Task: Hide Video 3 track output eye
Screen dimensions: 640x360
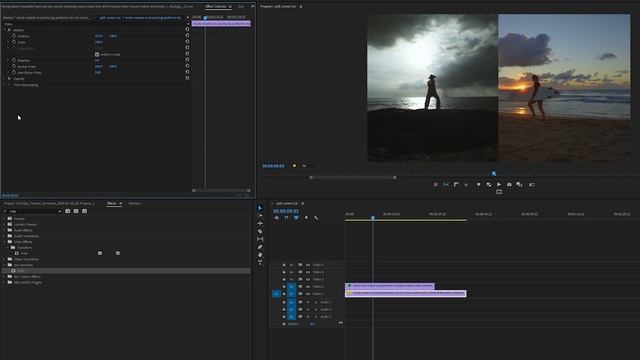Action: [x=308, y=280]
